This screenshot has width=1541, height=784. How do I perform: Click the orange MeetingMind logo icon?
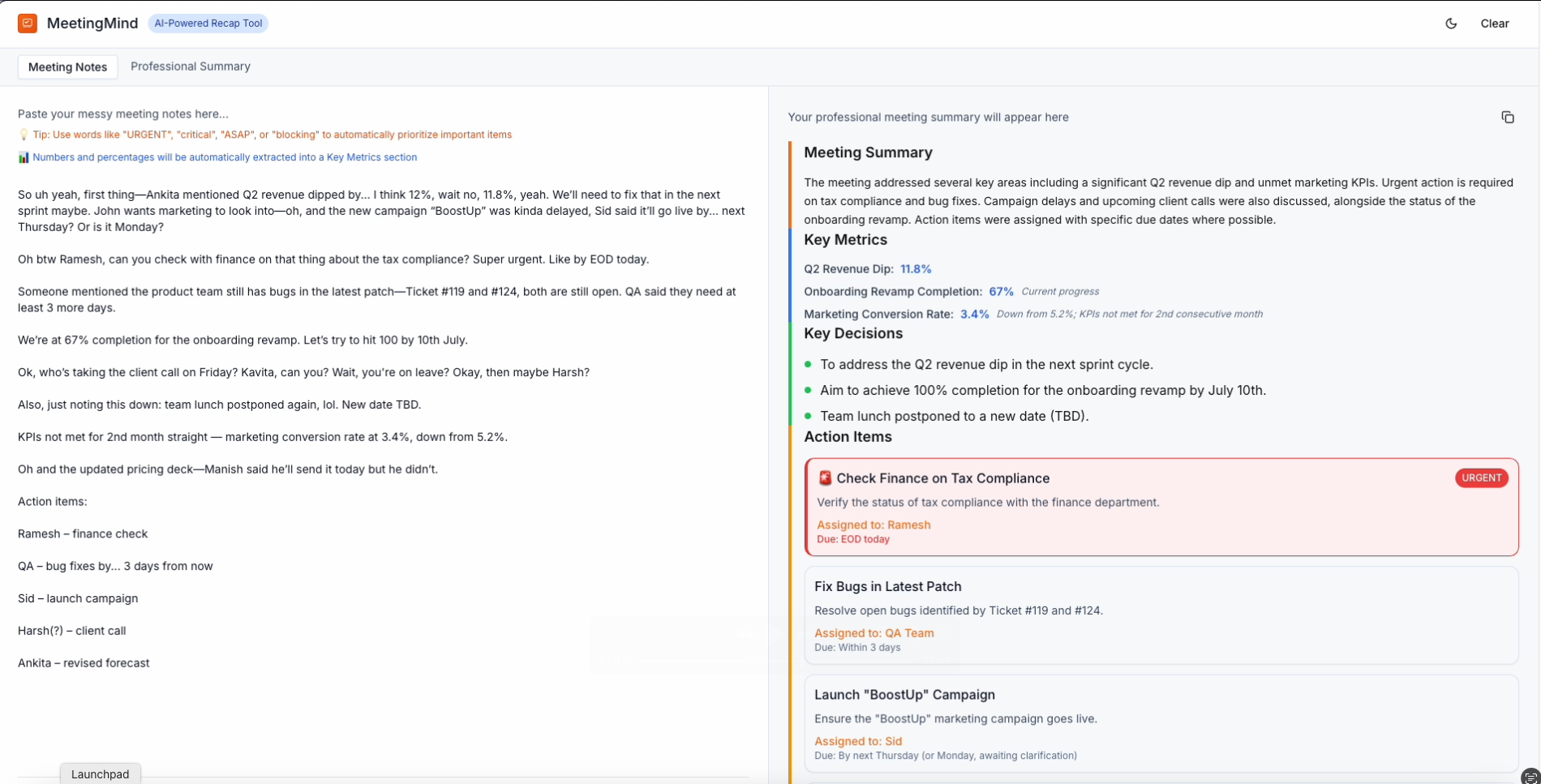coord(28,24)
